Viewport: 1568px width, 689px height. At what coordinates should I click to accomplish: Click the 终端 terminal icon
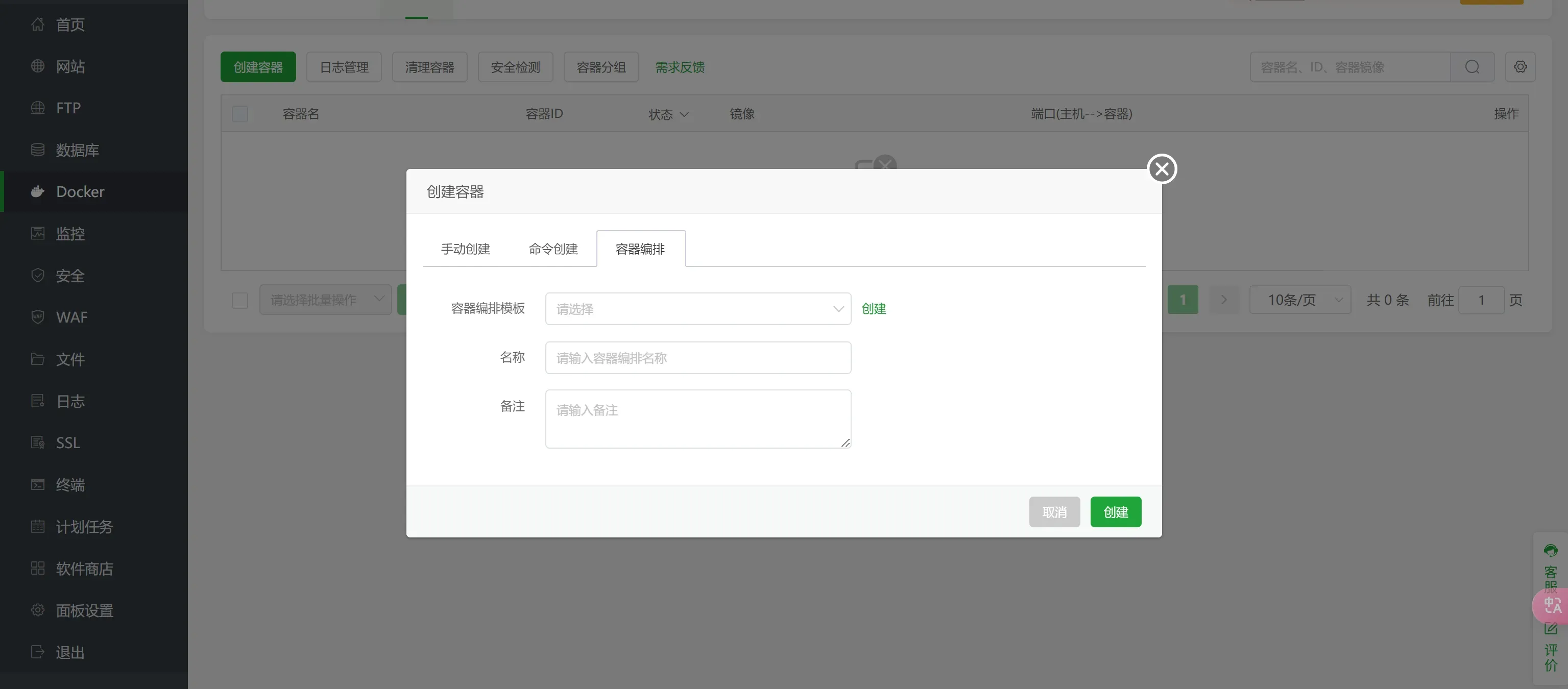point(38,484)
